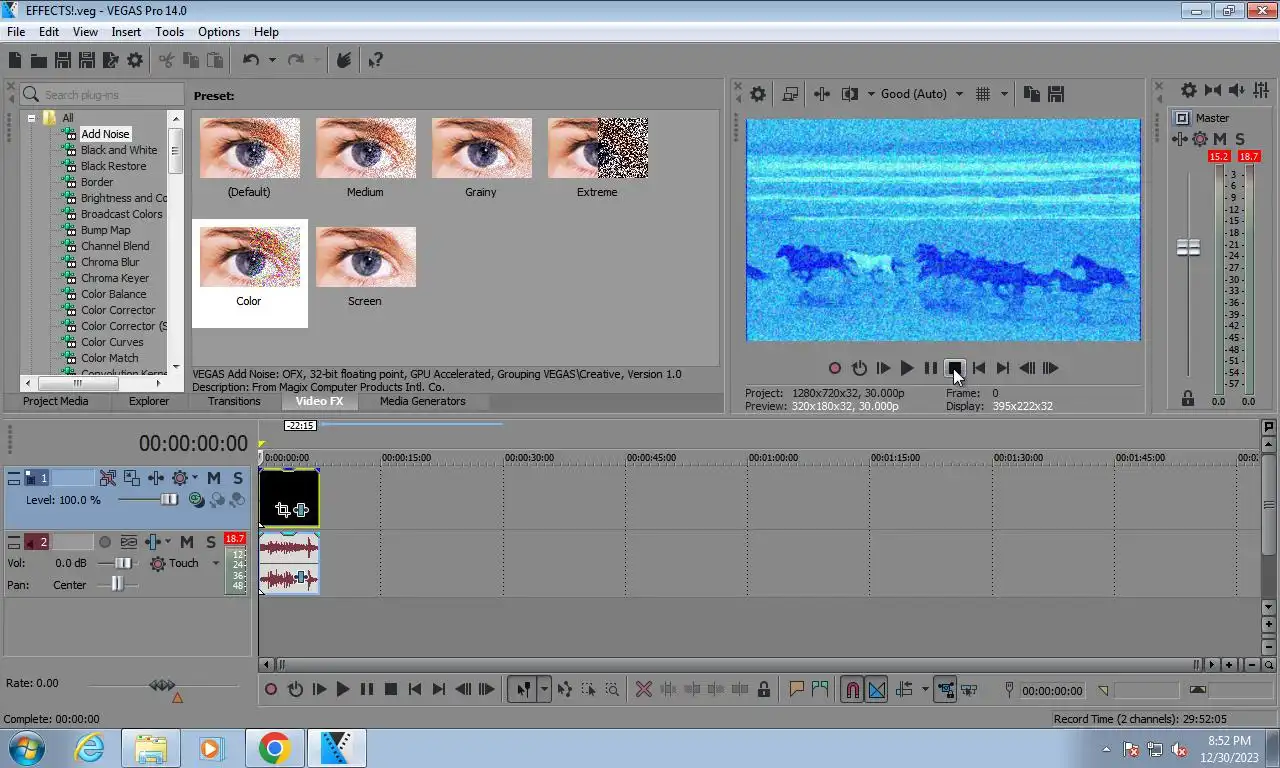Select the Chroma Keyer plug-in
Viewport: 1280px width, 768px height.
pyautogui.click(x=115, y=278)
